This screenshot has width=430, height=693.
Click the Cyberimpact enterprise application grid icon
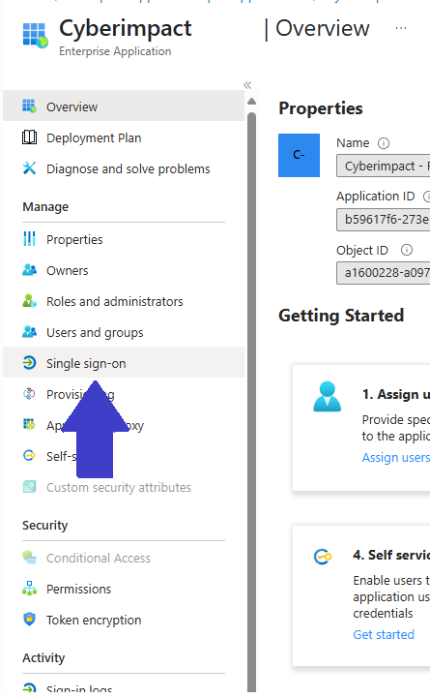[35, 35]
